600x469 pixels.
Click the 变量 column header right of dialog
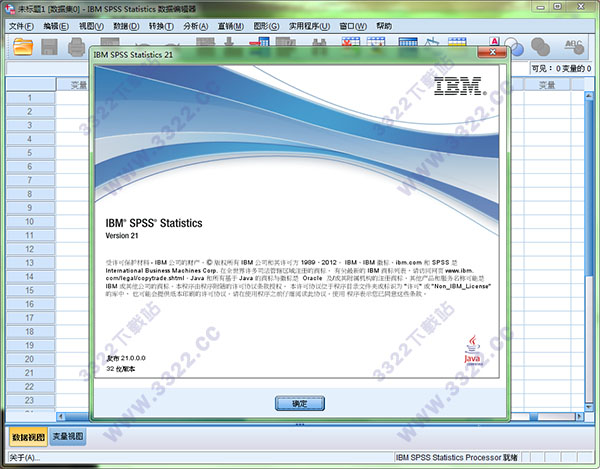pos(547,85)
